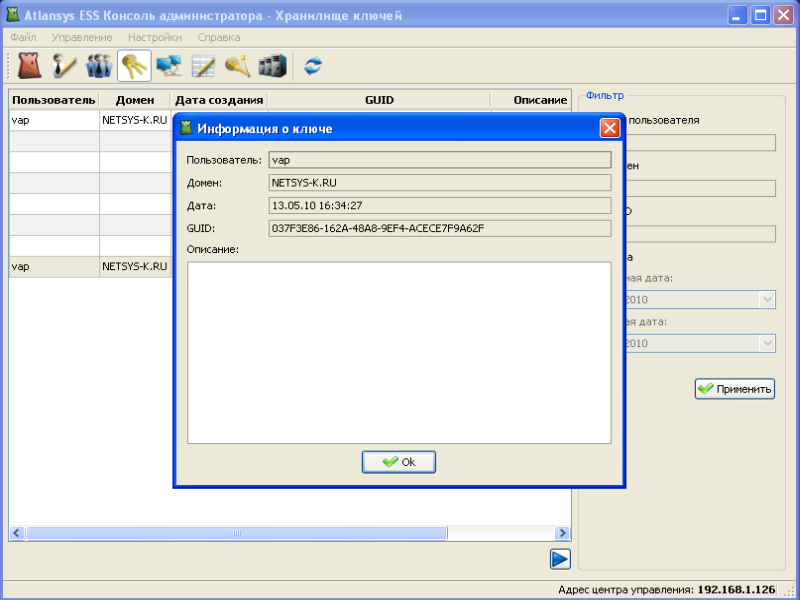
Task: Open the networked computers toolbar icon
Action: (x=169, y=66)
